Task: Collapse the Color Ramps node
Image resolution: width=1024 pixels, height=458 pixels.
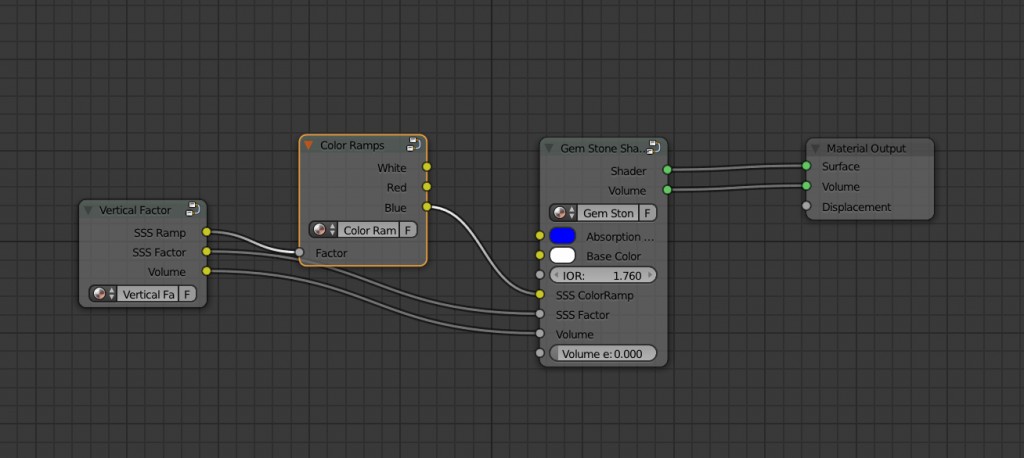Action: [x=309, y=146]
